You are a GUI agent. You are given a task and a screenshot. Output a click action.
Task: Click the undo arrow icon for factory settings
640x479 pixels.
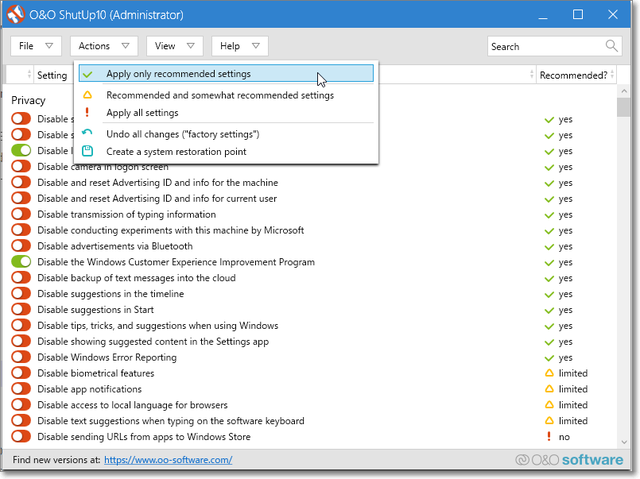click(x=88, y=134)
